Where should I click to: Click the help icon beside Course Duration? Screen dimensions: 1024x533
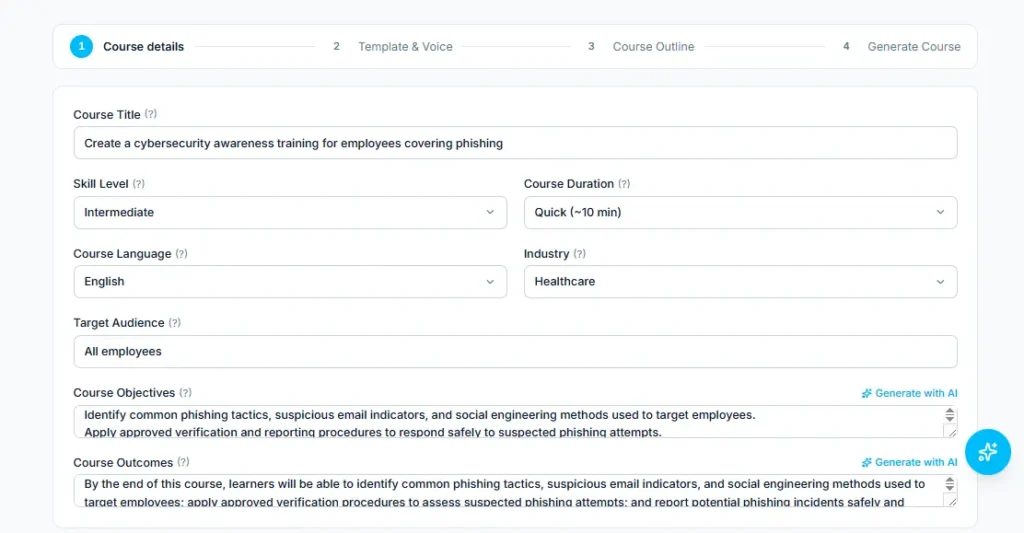point(624,184)
